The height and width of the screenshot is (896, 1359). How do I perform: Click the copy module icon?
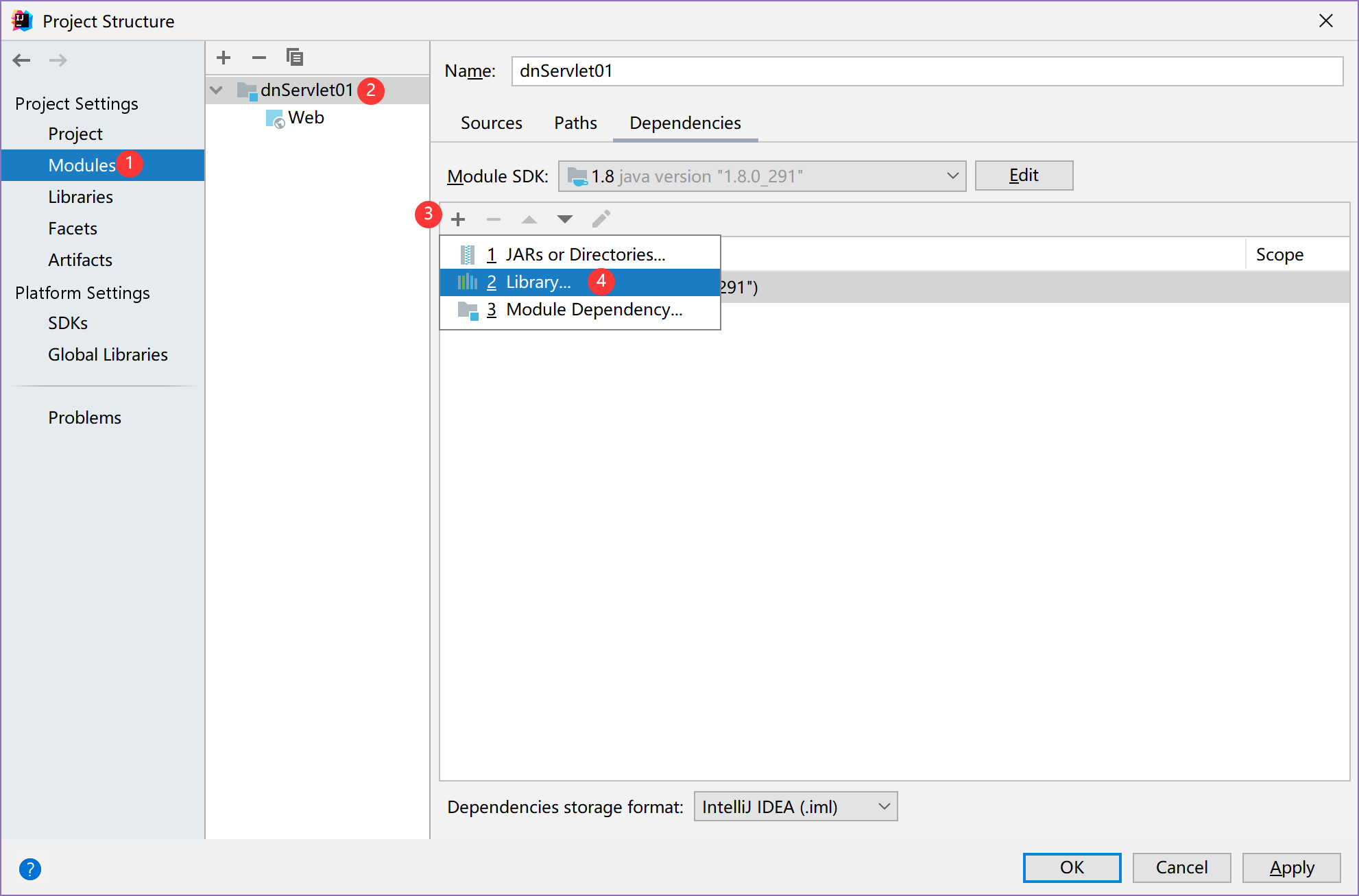[x=295, y=58]
